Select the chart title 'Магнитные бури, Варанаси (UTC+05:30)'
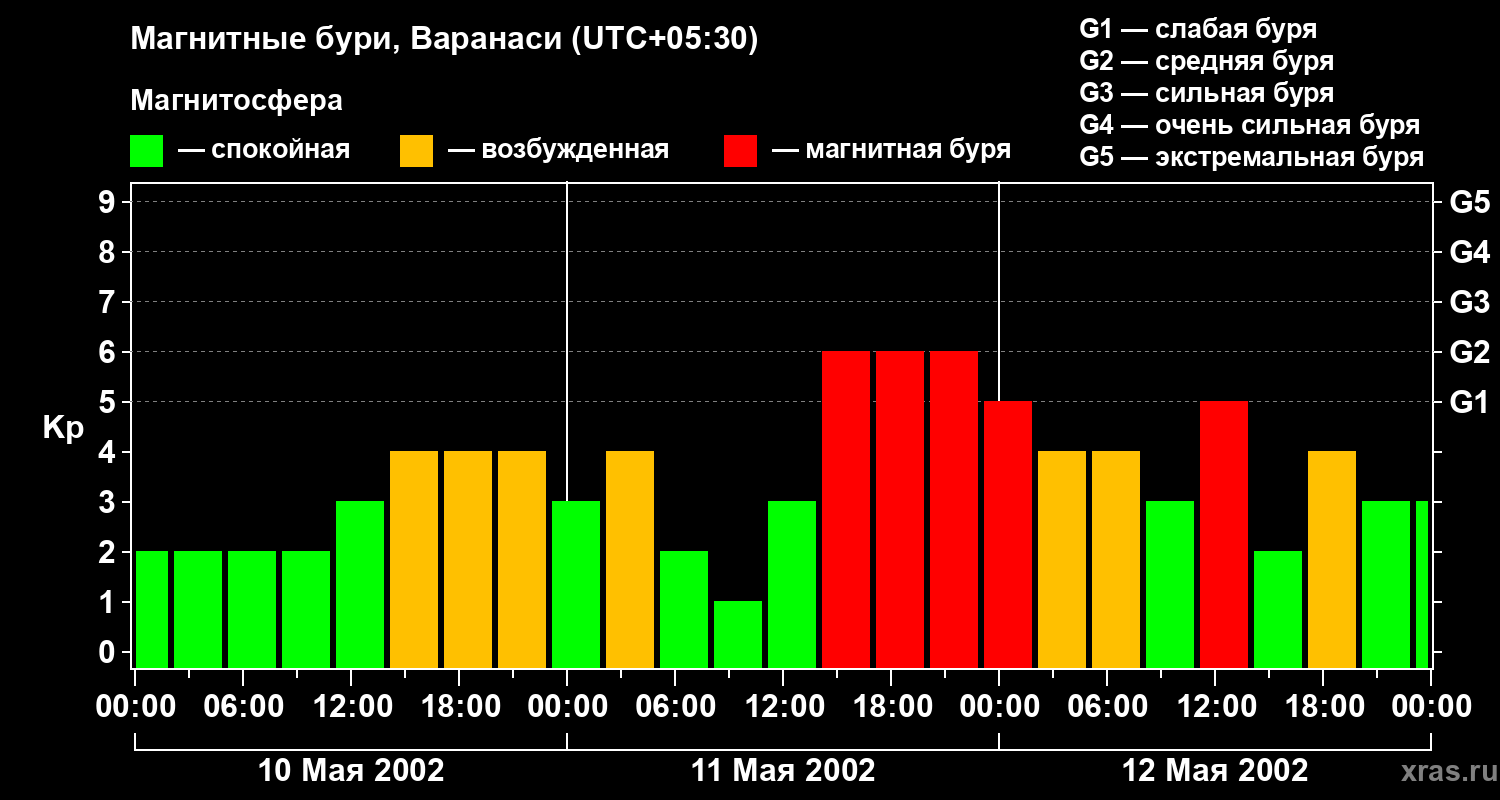This screenshot has width=1500, height=800. coord(444,40)
